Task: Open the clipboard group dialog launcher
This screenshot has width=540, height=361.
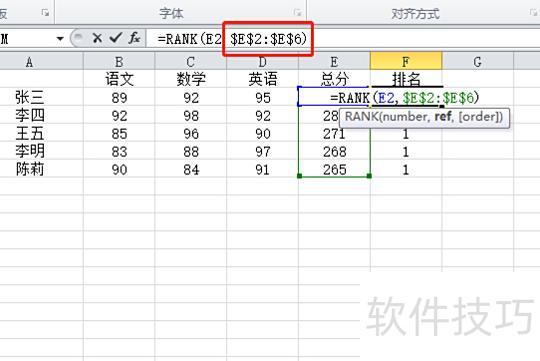Action: point(45,13)
